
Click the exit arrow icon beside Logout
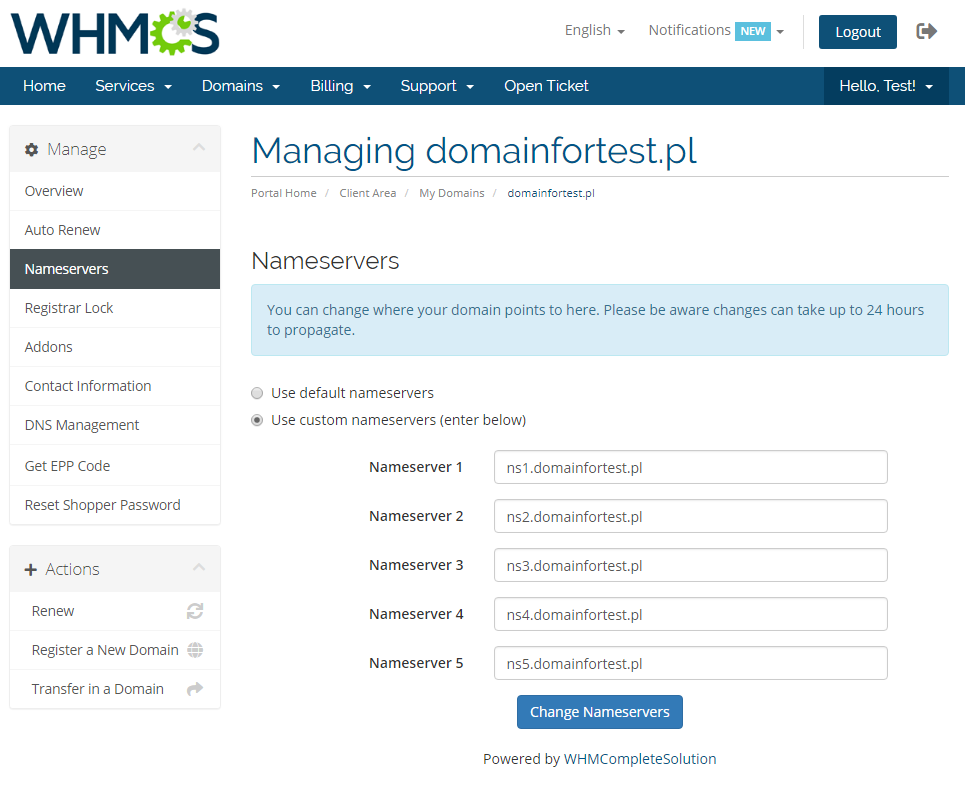(926, 31)
